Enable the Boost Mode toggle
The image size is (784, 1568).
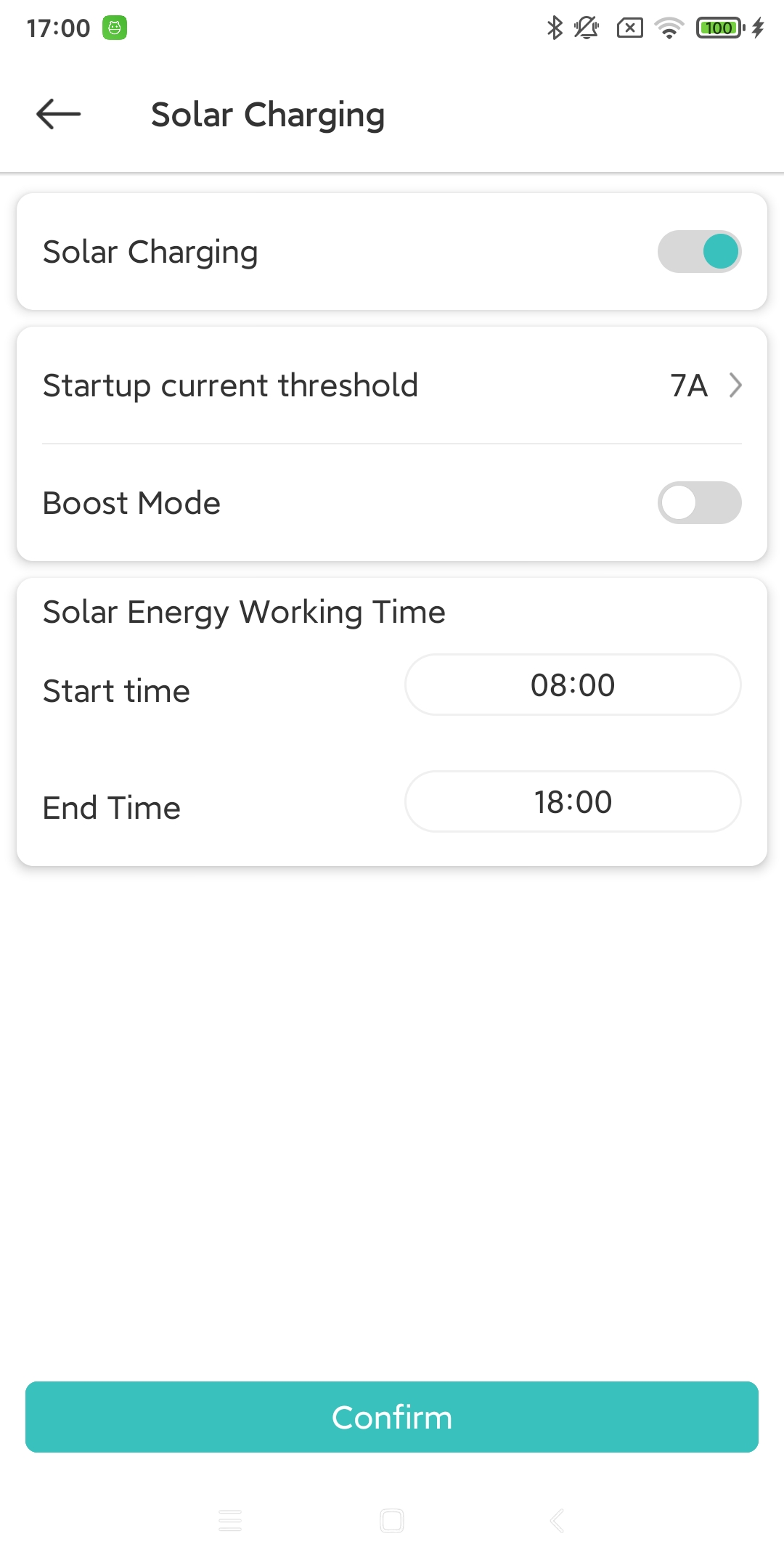point(699,503)
